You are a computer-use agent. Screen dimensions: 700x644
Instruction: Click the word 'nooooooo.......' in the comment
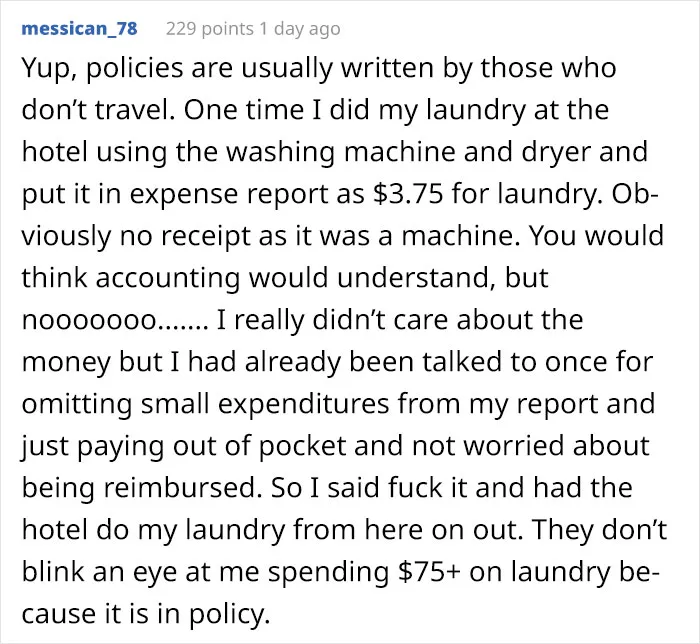click(115, 320)
